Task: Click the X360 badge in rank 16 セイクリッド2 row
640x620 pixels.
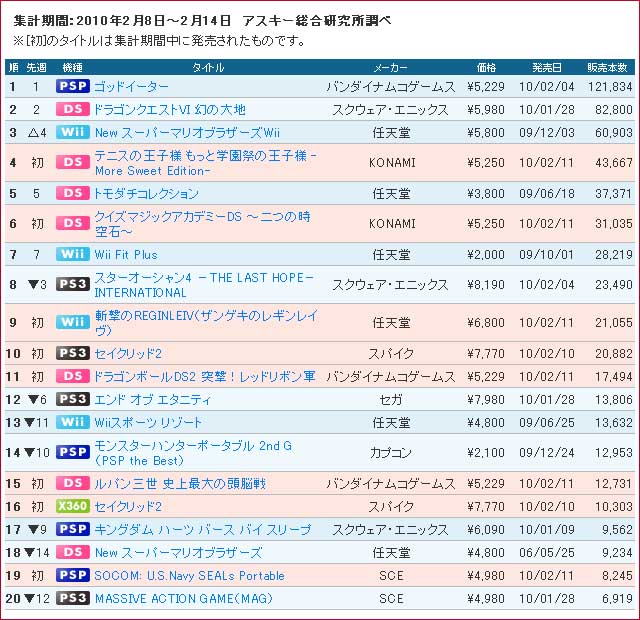Action: [73, 506]
